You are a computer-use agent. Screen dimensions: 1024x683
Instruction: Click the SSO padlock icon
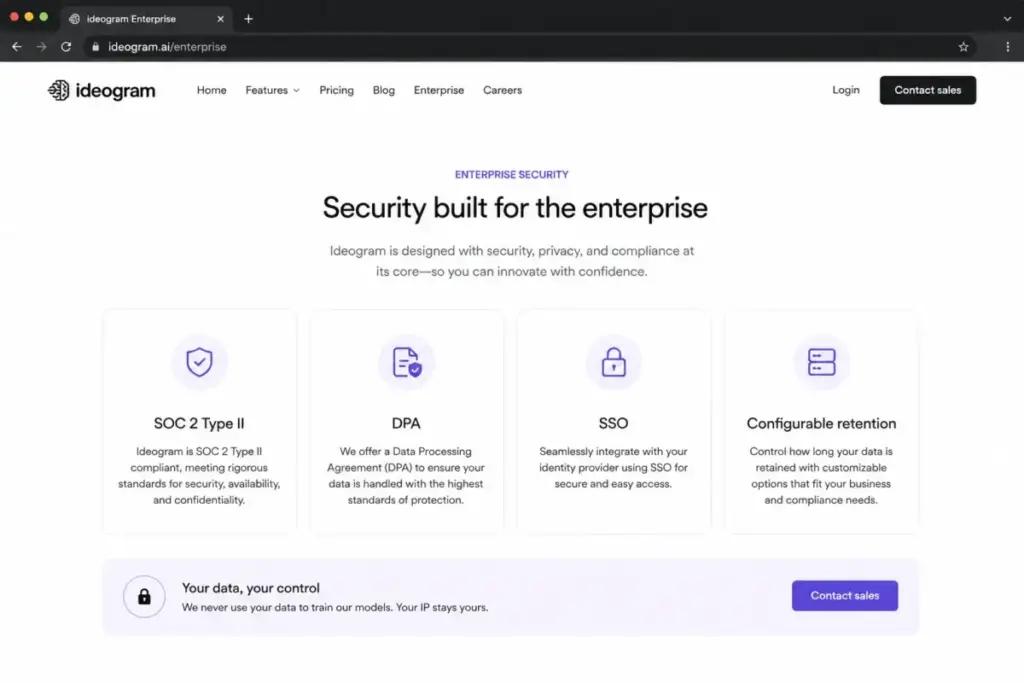point(613,362)
